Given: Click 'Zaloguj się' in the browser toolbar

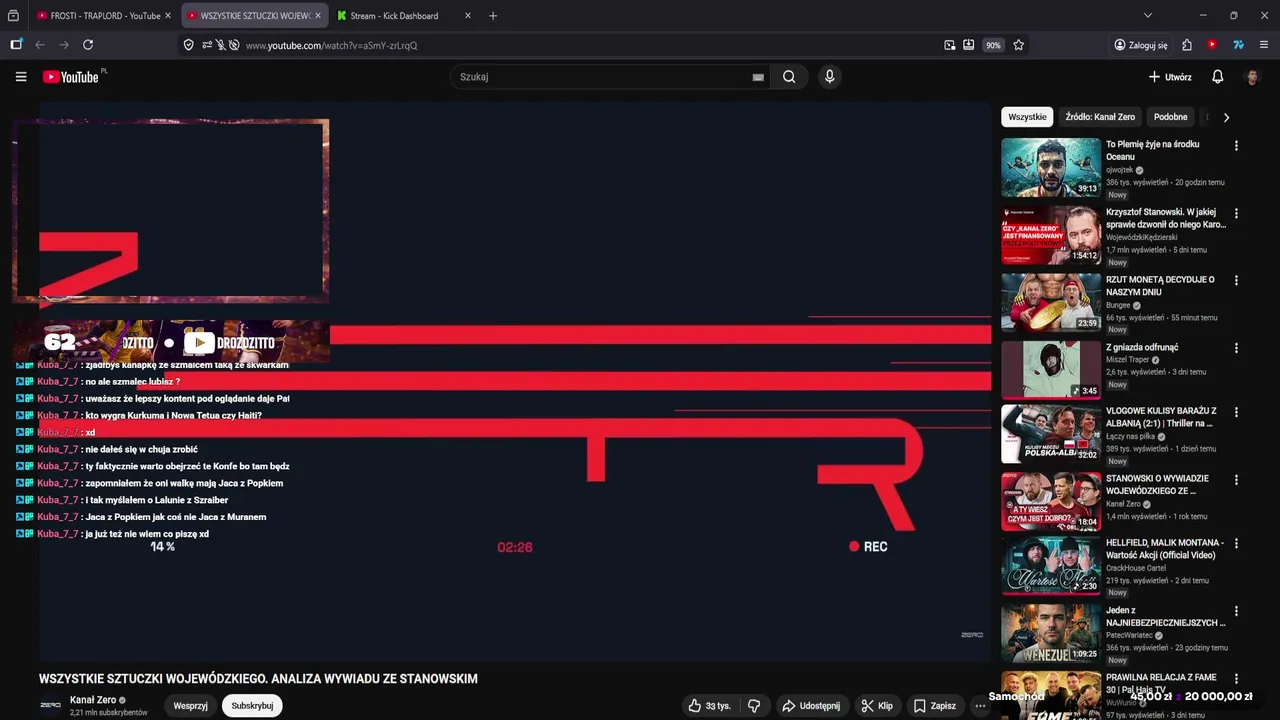Looking at the screenshot, I should 1141,45.
